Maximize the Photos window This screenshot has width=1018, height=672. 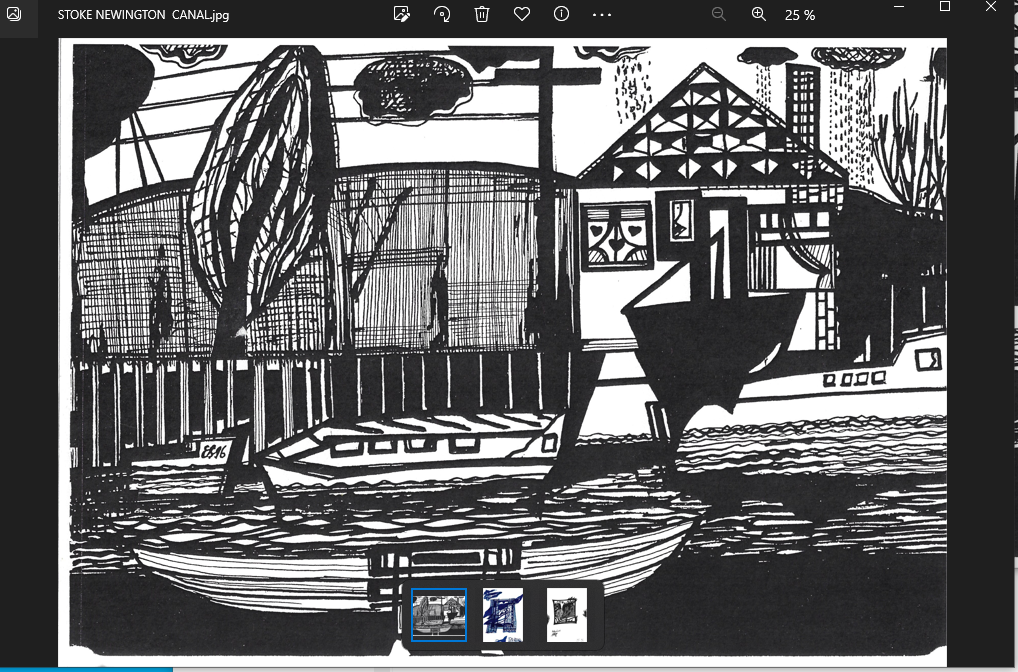pos(945,7)
